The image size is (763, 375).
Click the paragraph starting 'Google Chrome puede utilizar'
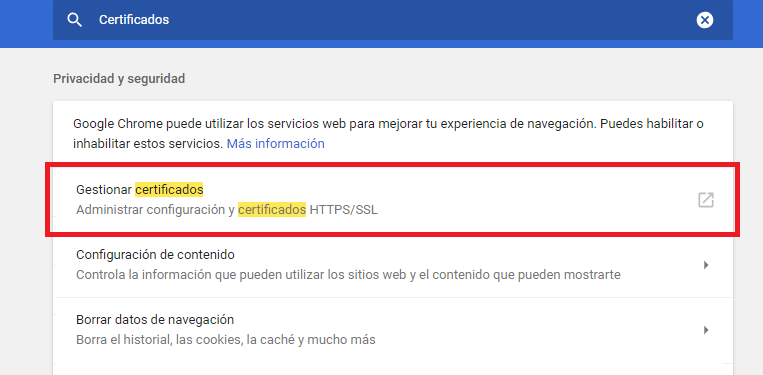click(388, 133)
